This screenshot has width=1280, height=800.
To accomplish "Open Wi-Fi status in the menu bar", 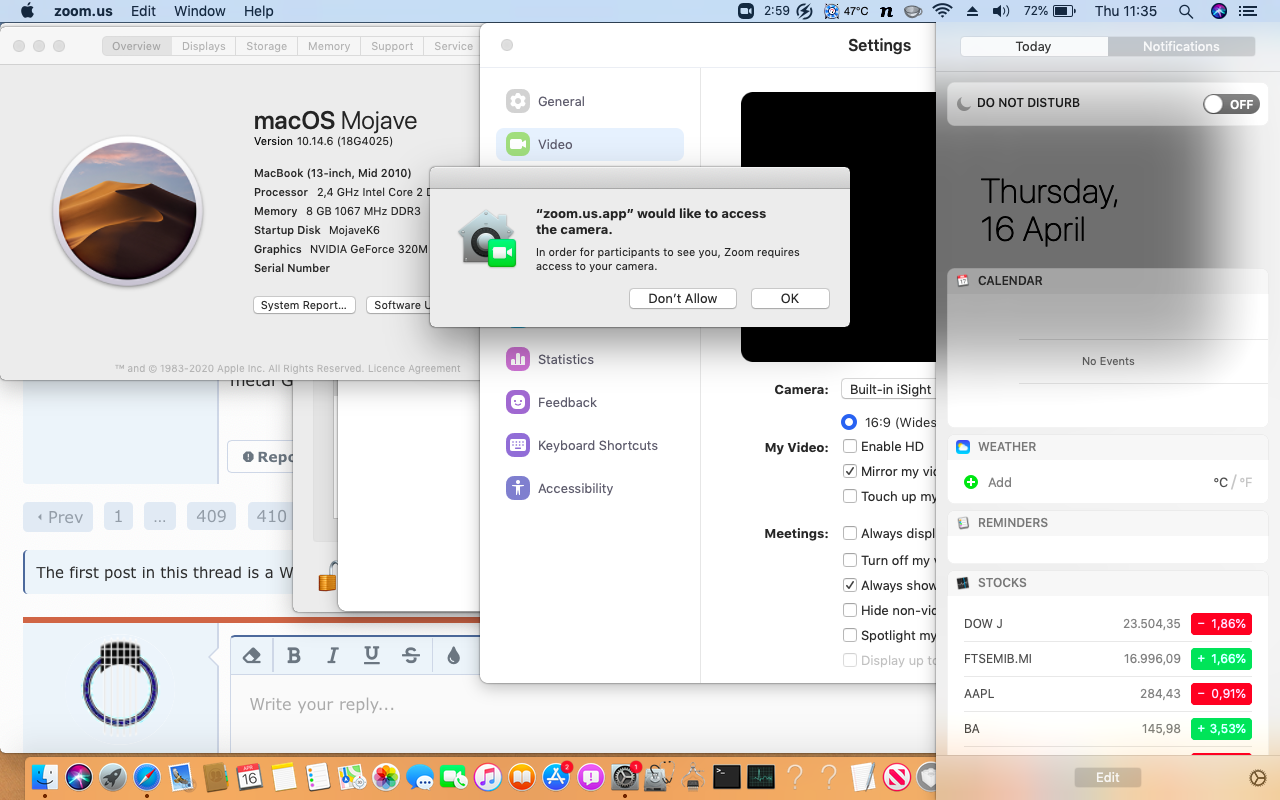I will (941, 11).
